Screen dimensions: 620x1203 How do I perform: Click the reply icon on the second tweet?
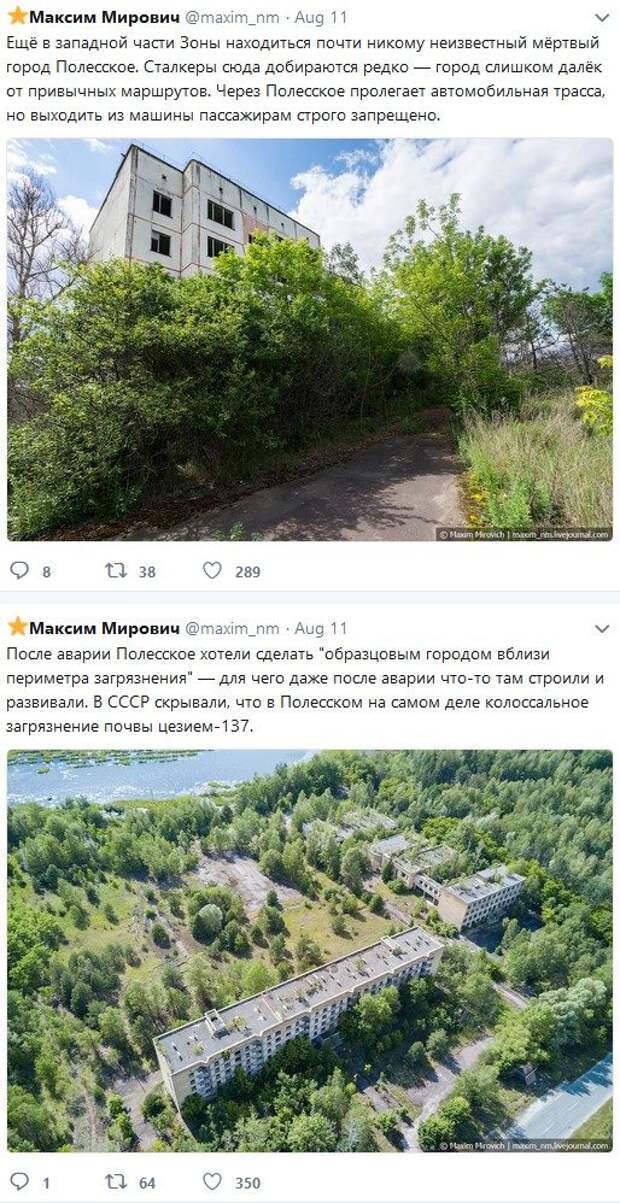(19, 1181)
